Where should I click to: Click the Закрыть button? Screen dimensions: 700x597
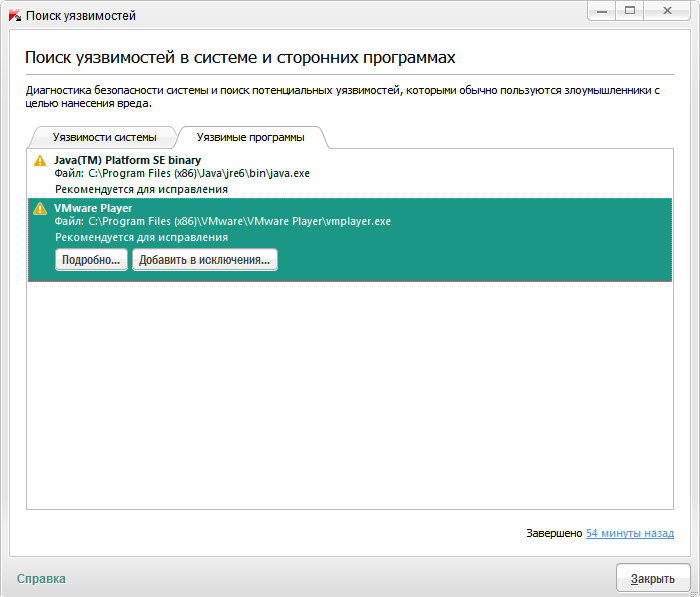pos(653,579)
